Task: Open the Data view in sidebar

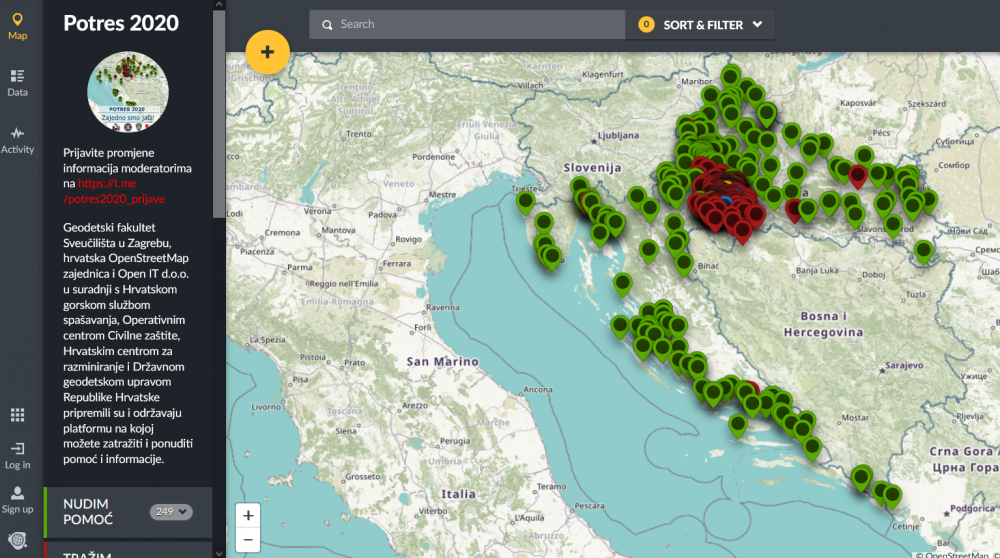Action: pyautogui.click(x=17, y=84)
